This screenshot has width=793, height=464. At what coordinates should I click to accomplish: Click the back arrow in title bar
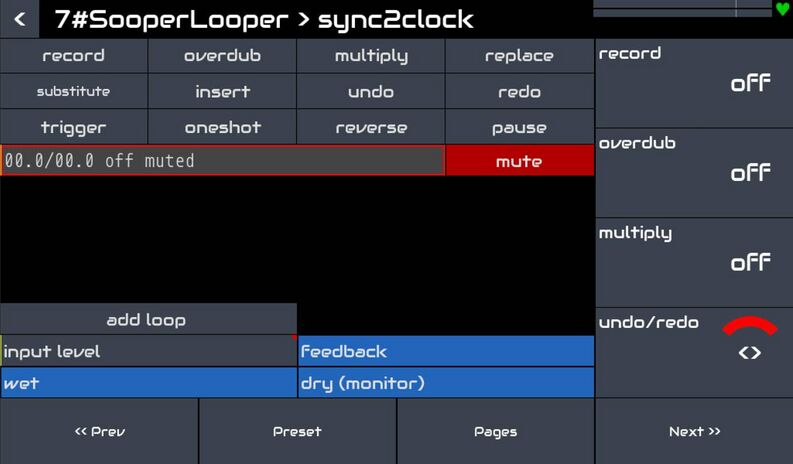click(19, 19)
